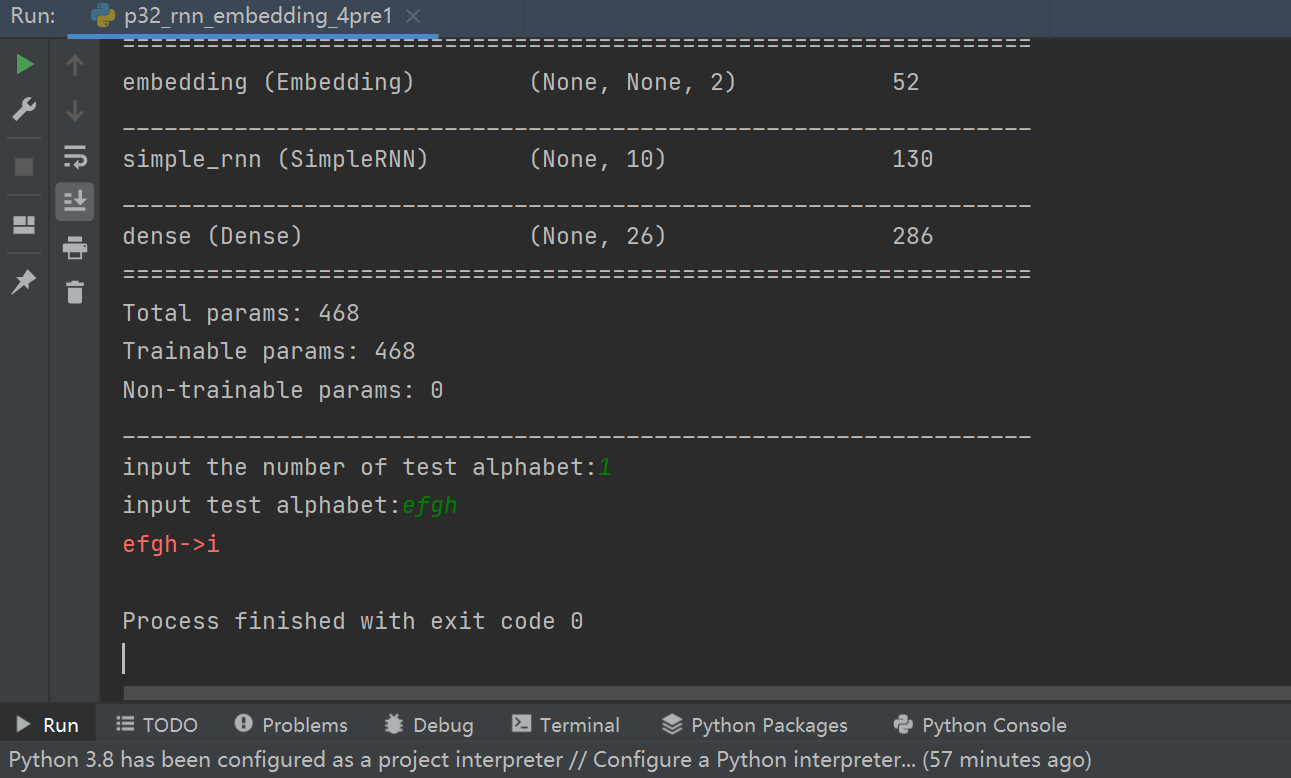Print console output with printer icon
The width and height of the screenshot is (1291, 778).
pyautogui.click(x=75, y=247)
